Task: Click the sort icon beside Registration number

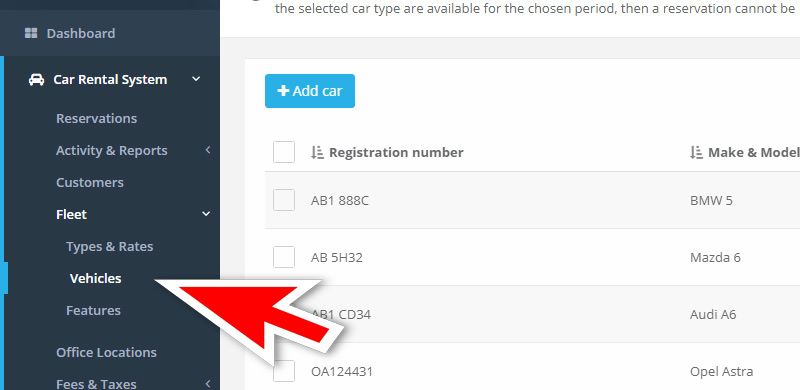Action: [317, 152]
